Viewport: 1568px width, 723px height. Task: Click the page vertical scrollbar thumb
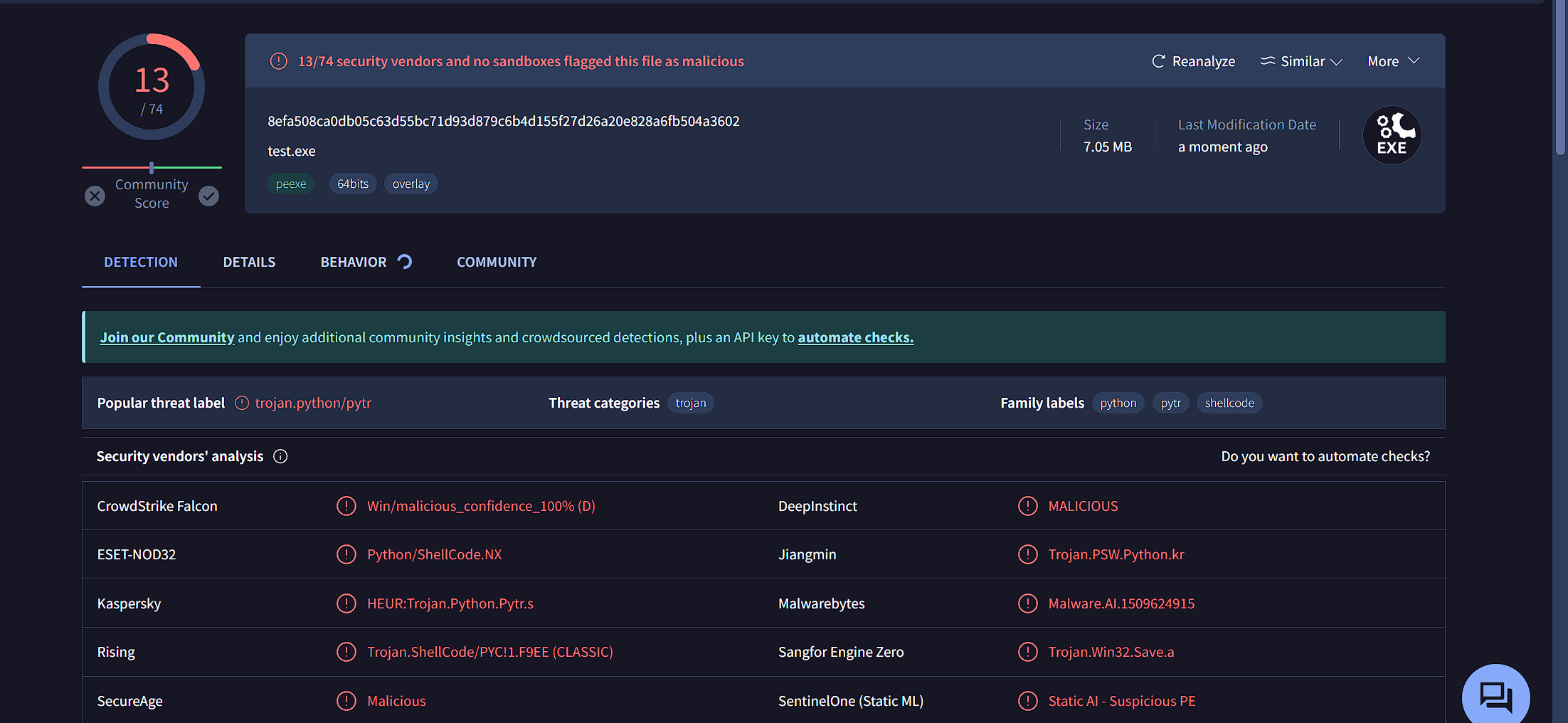pyautogui.click(x=1560, y=77)
